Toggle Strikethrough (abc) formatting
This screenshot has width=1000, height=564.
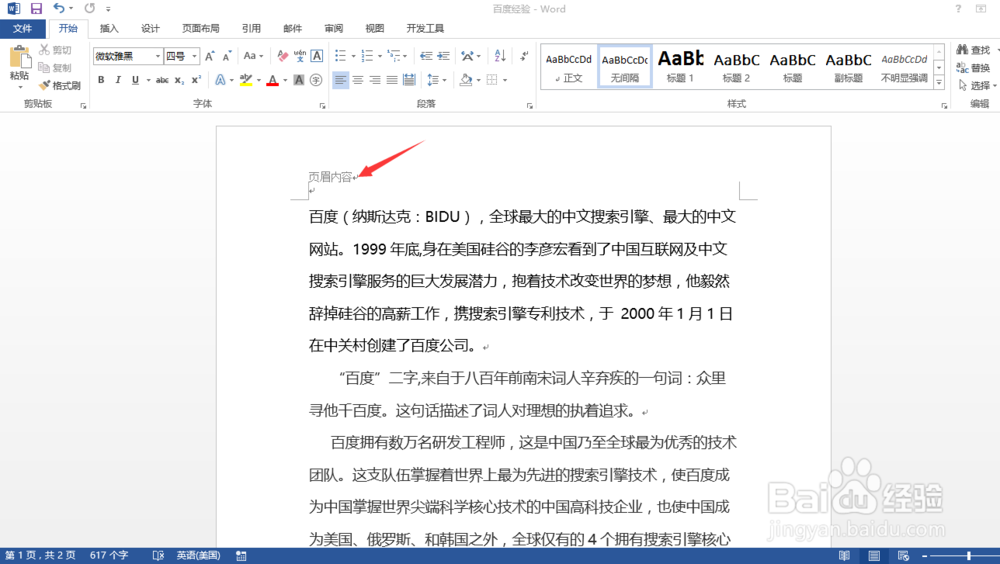[x=162, y=80]
